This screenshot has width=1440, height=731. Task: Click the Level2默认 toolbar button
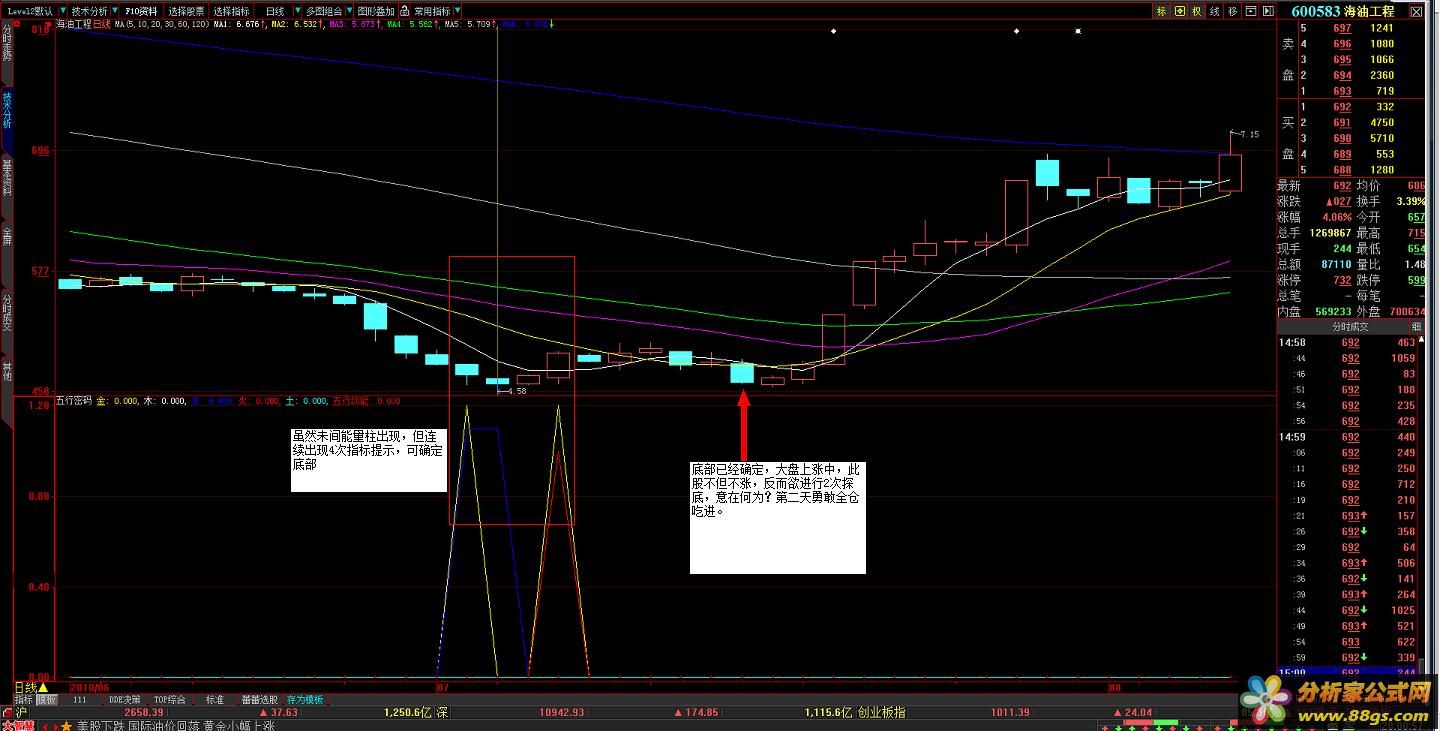point(29,11)
